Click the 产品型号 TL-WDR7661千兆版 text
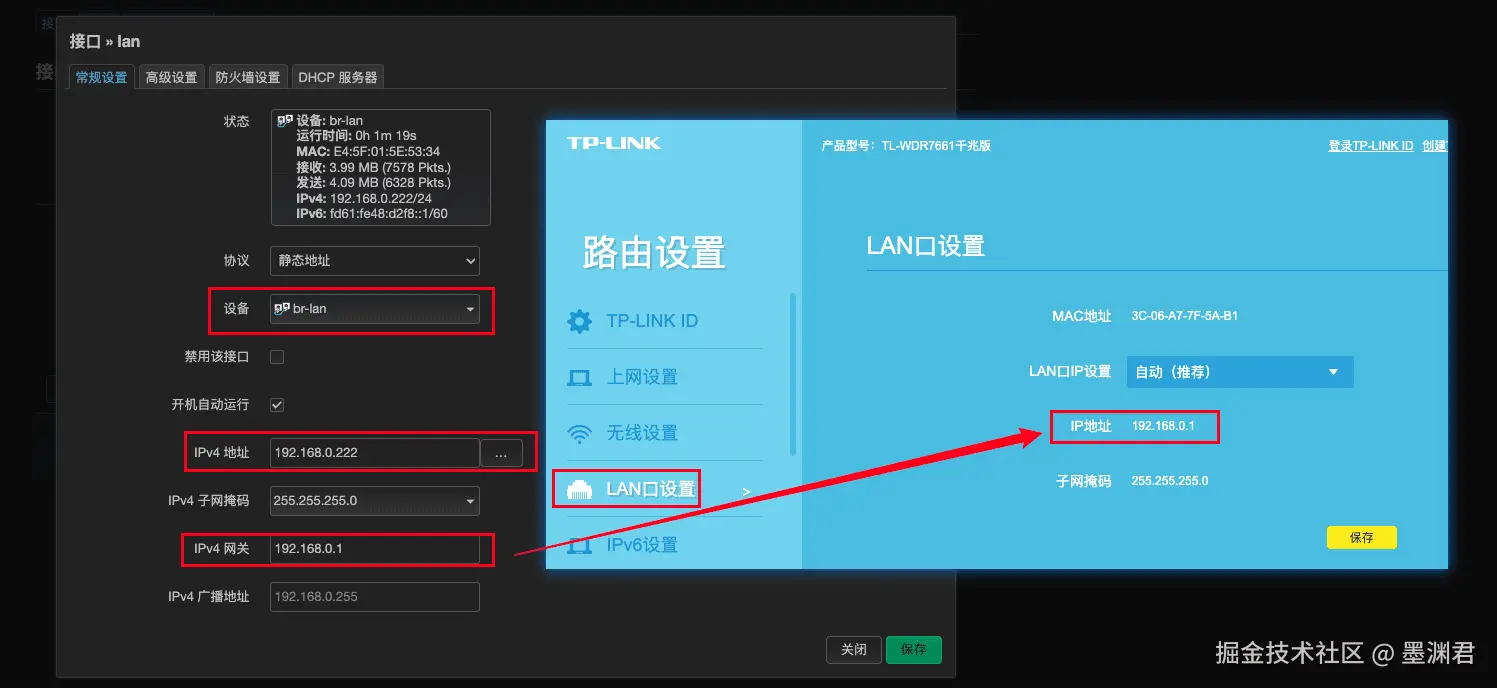This screenshot has height=688, width=1497. click(906, 146)
